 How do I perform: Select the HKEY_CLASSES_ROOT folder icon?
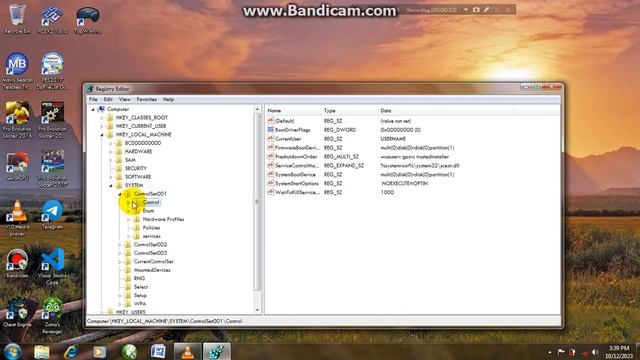click(110, 118)
